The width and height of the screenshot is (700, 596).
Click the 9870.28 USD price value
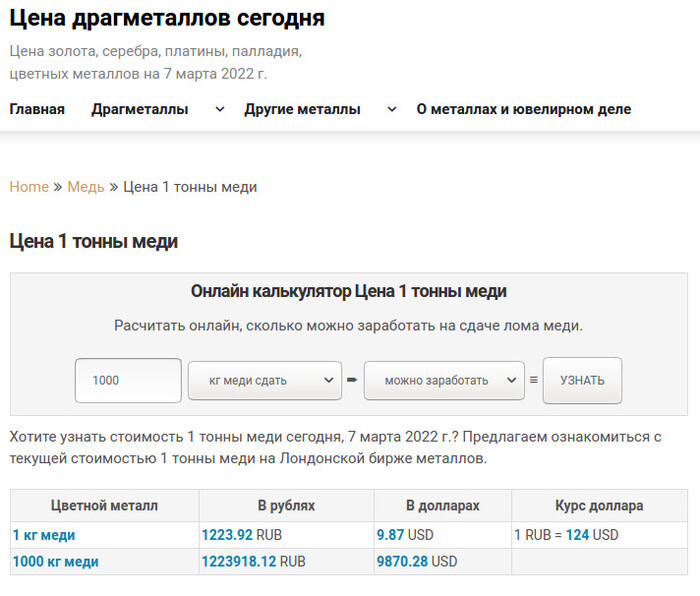pyautogui.click(x=417, y=562)
